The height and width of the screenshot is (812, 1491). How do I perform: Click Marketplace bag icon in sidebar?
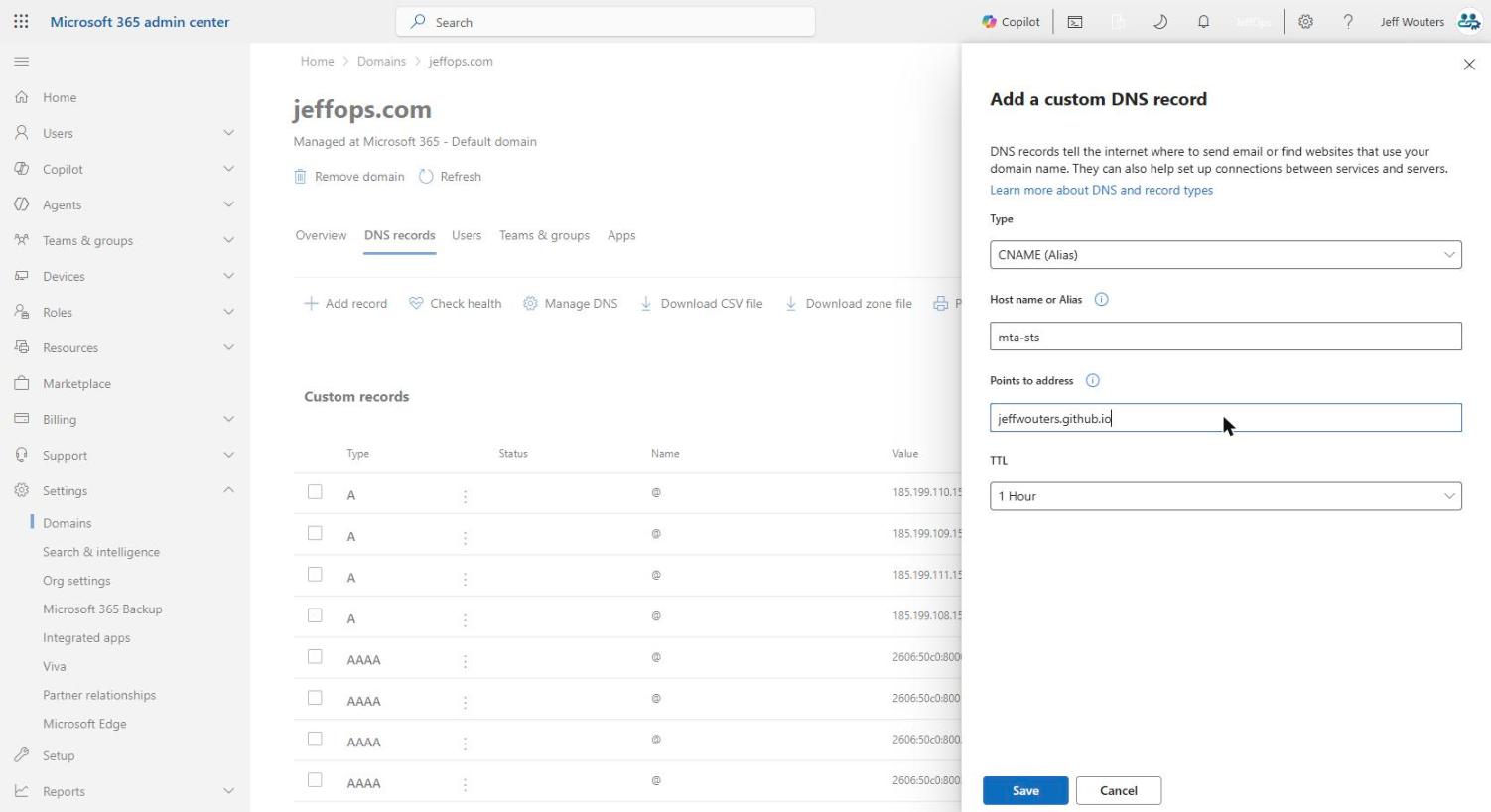[x=21, y=383]
